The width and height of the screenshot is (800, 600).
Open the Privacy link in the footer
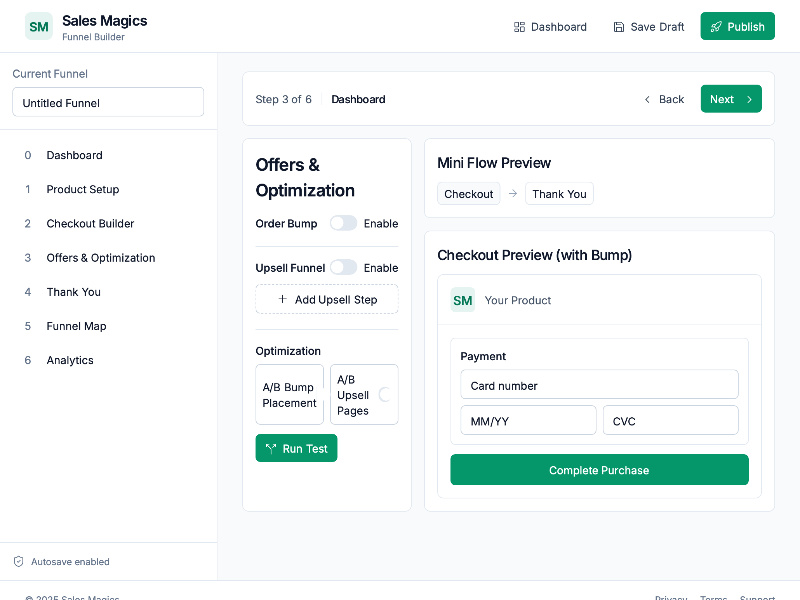671,597
